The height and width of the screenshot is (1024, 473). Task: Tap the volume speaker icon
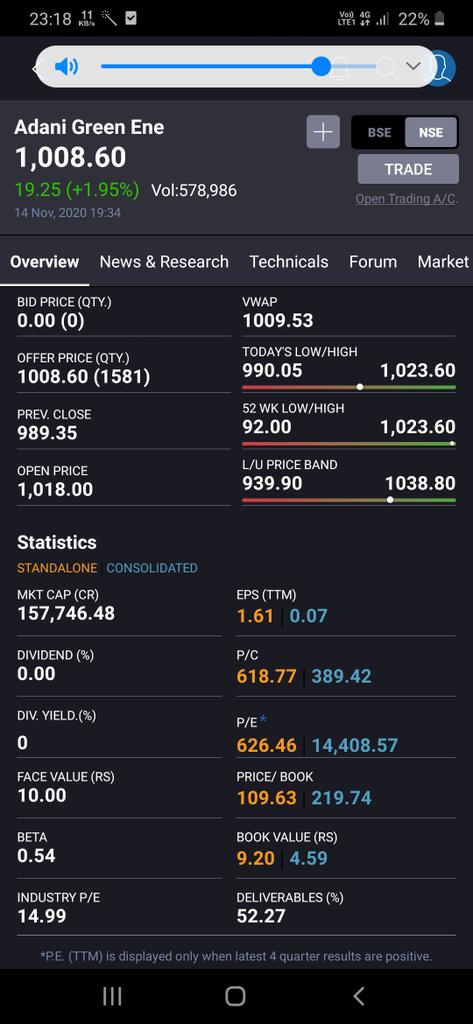coord(66,67)
